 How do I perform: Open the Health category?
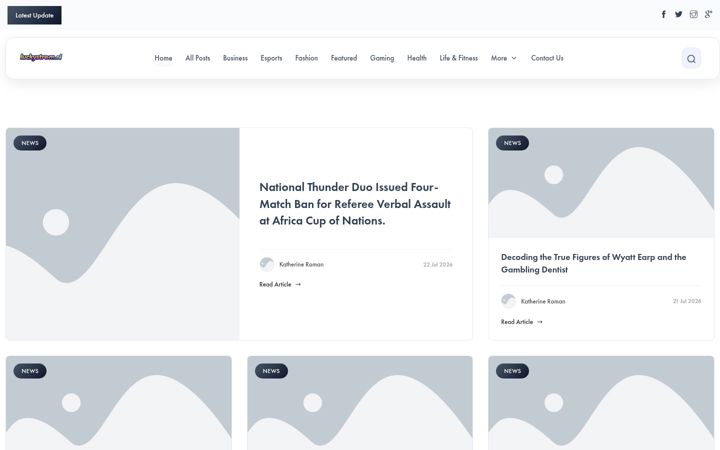coord(416,58)
